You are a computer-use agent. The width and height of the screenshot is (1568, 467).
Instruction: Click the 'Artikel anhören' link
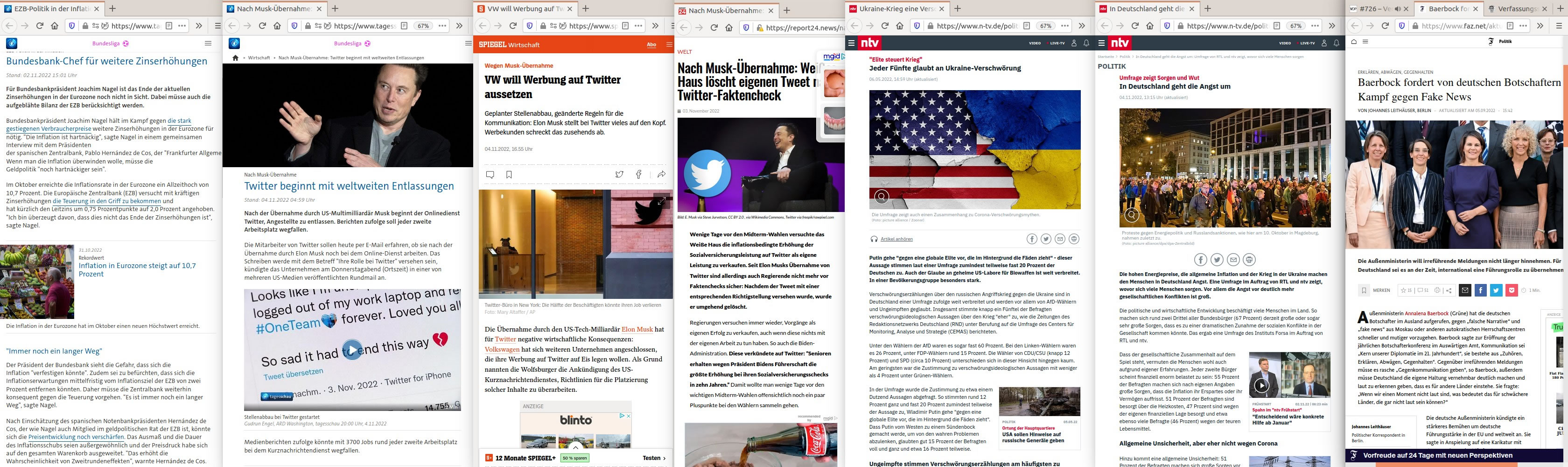pyautogui.click(x=896, y=239)
